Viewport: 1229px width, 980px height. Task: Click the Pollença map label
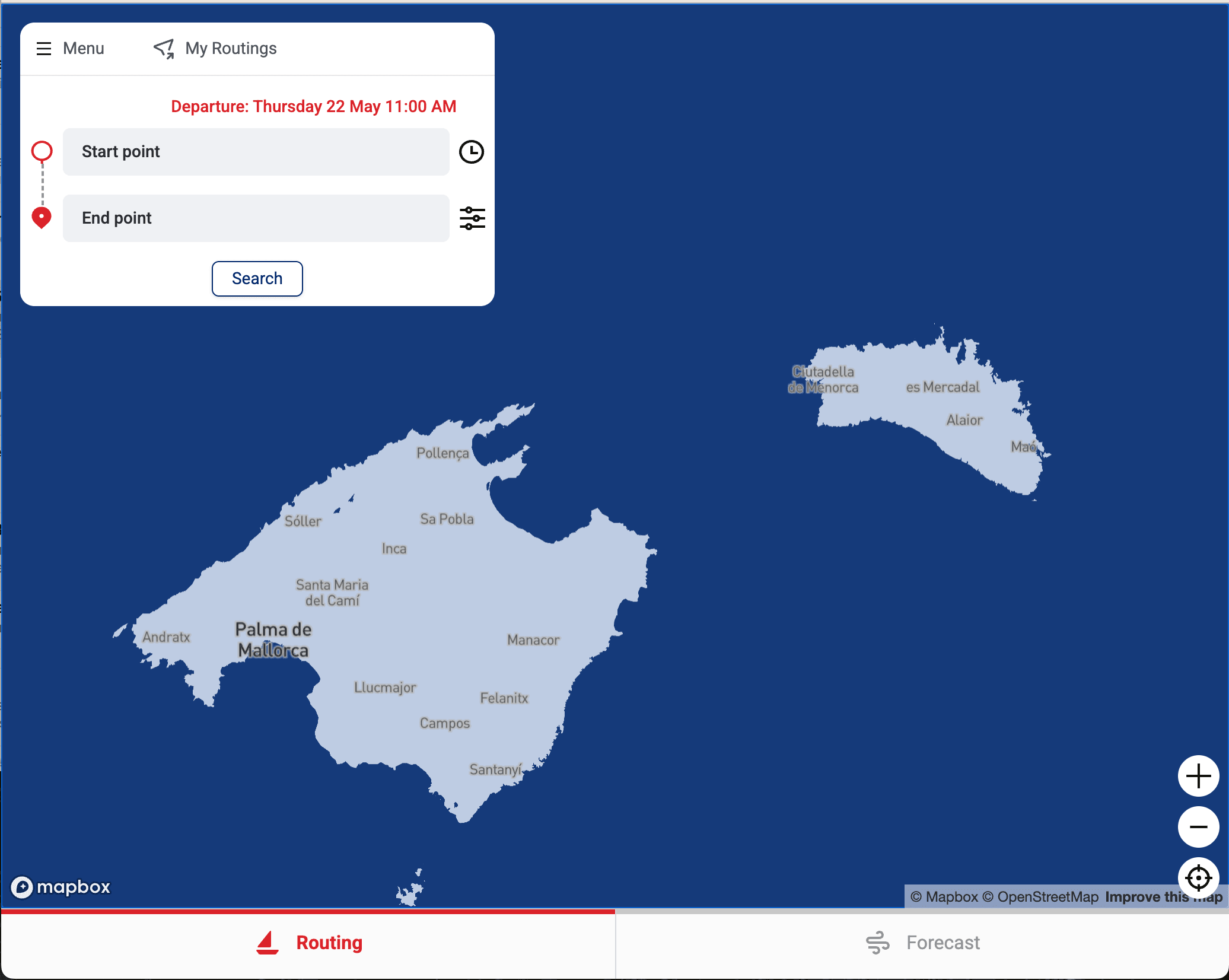coord(442,454)
